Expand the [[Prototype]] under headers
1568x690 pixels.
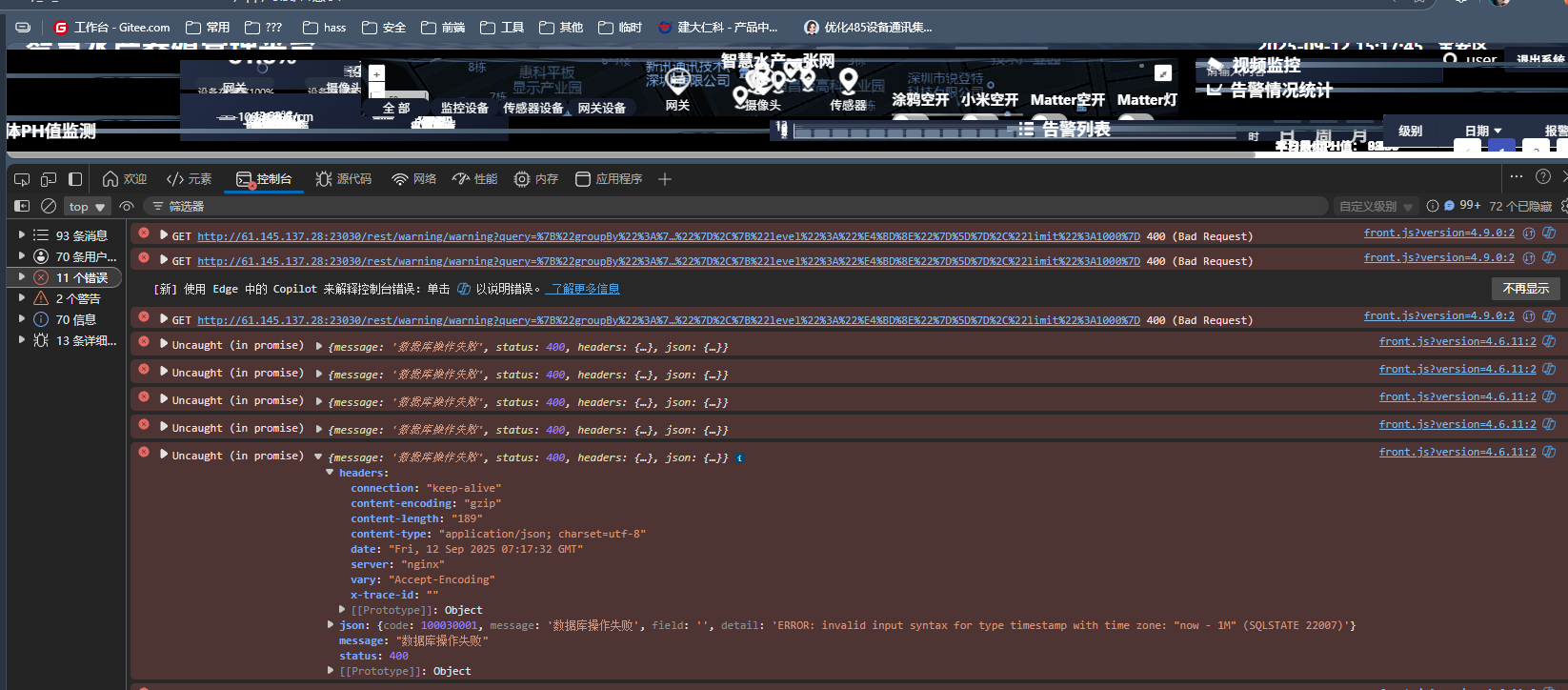pyautogui.click(x=342, y=609)
